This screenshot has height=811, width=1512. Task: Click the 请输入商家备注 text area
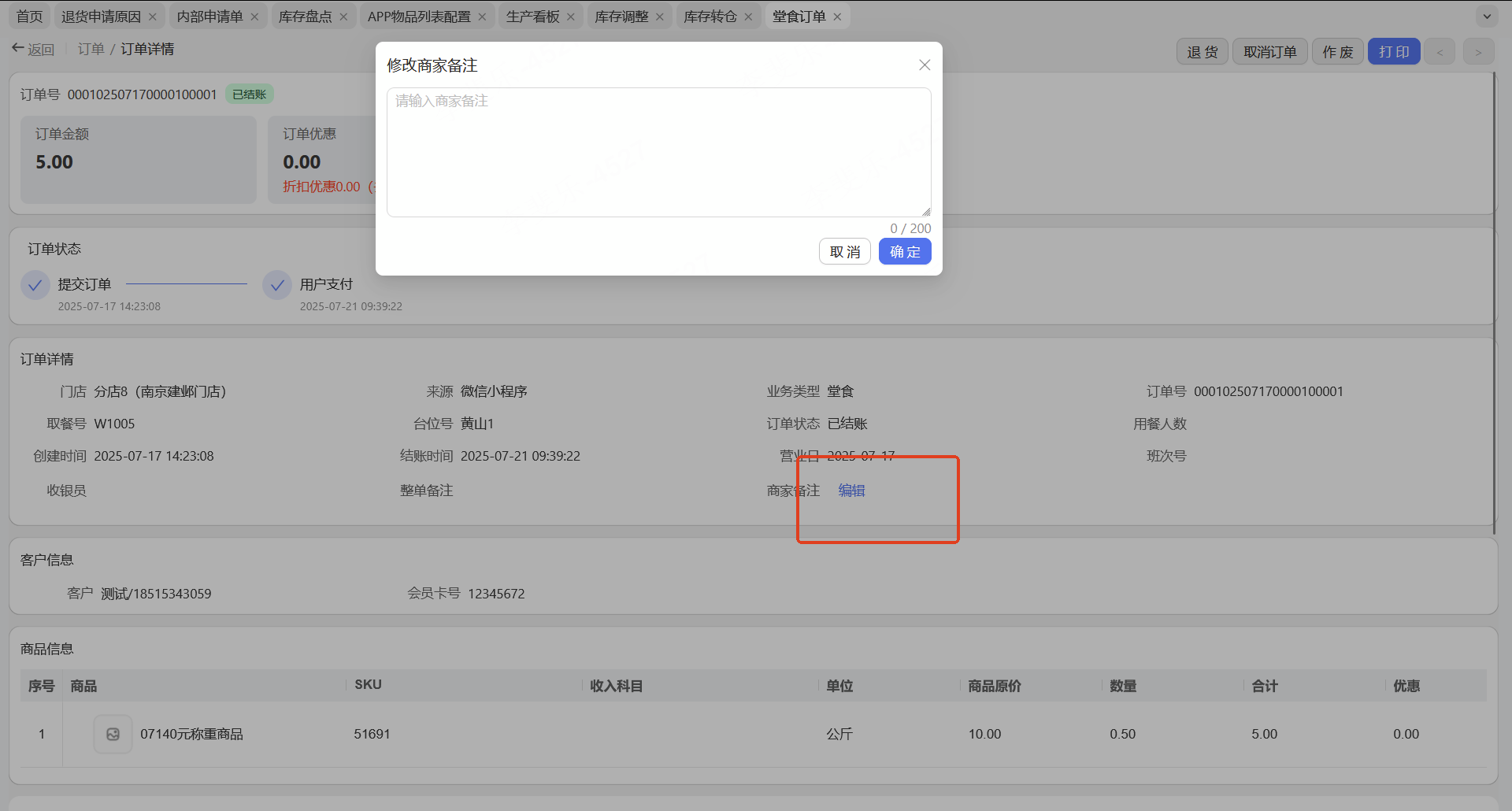point(658,152)
